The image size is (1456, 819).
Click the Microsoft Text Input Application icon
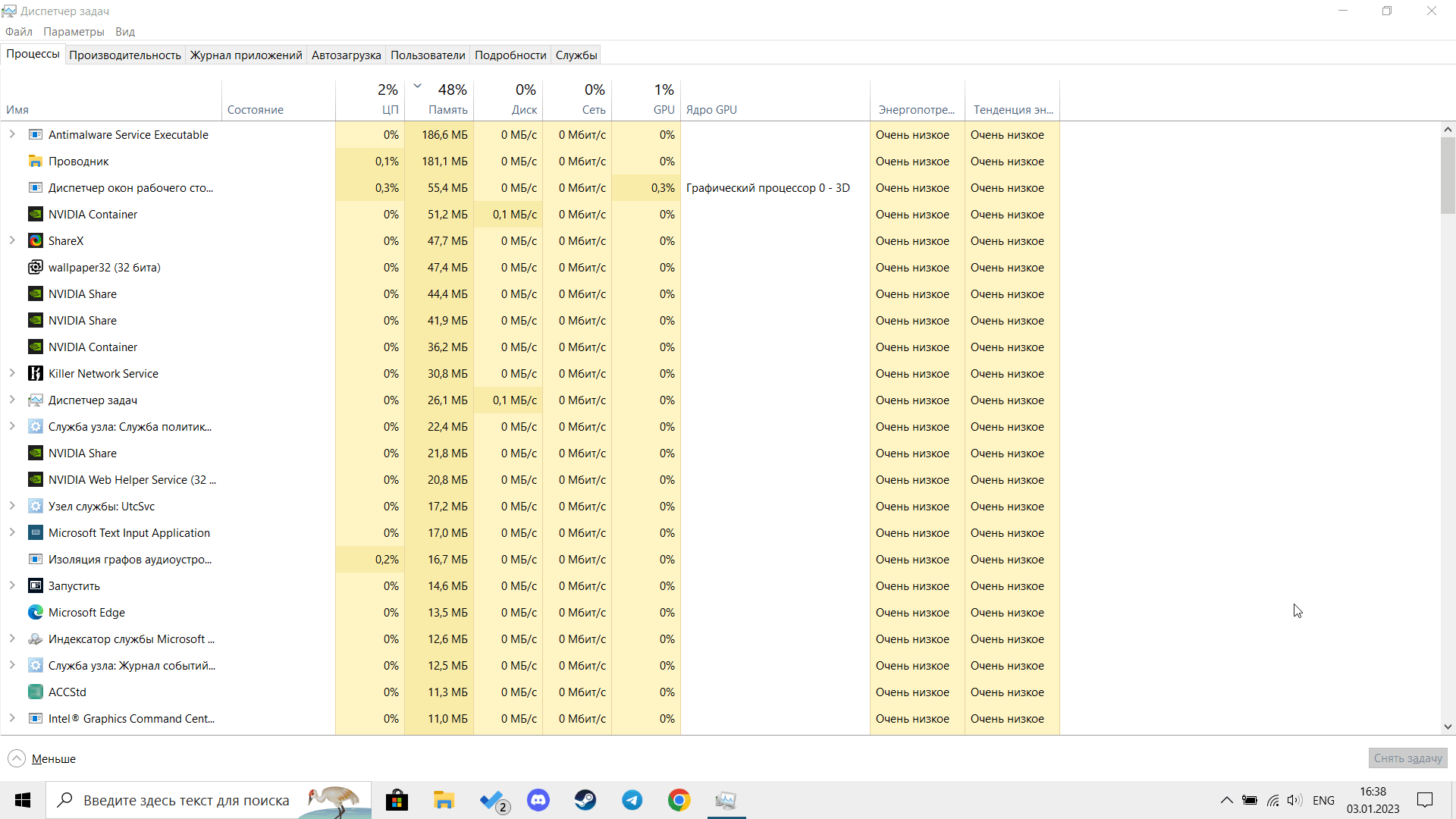coord(36,533)
